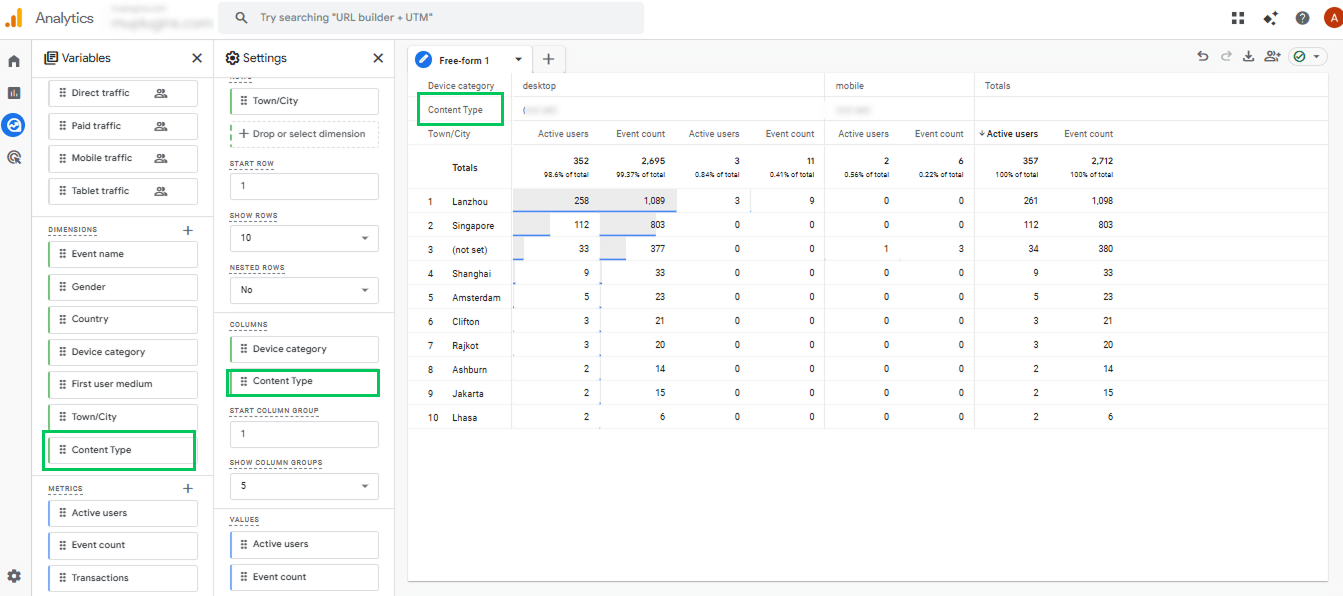This screenshot has height=596, width=1343.
Task: Click the share exploration icon
Action: [1272, 57]
